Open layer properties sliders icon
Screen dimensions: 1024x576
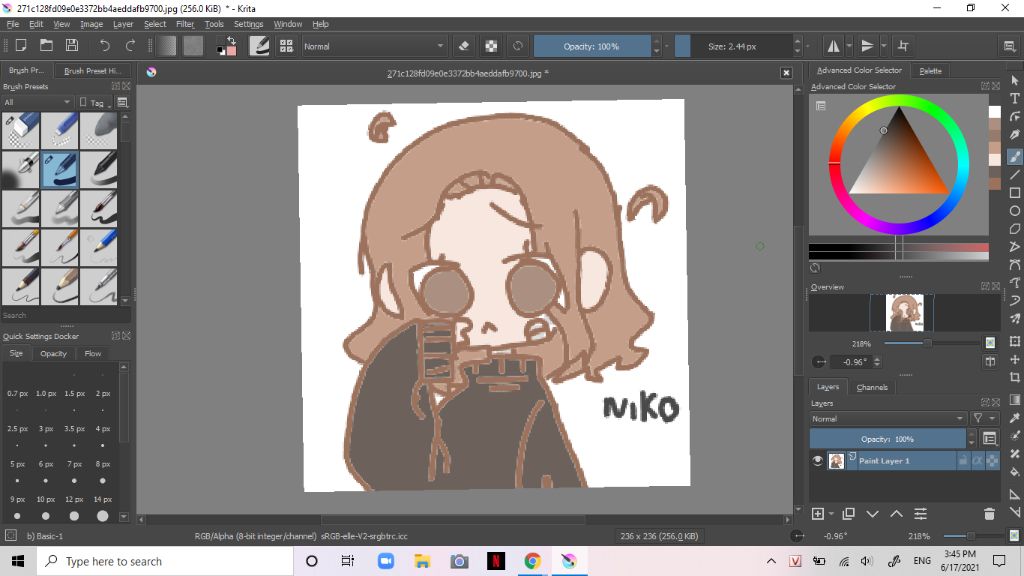pos(920,514)
